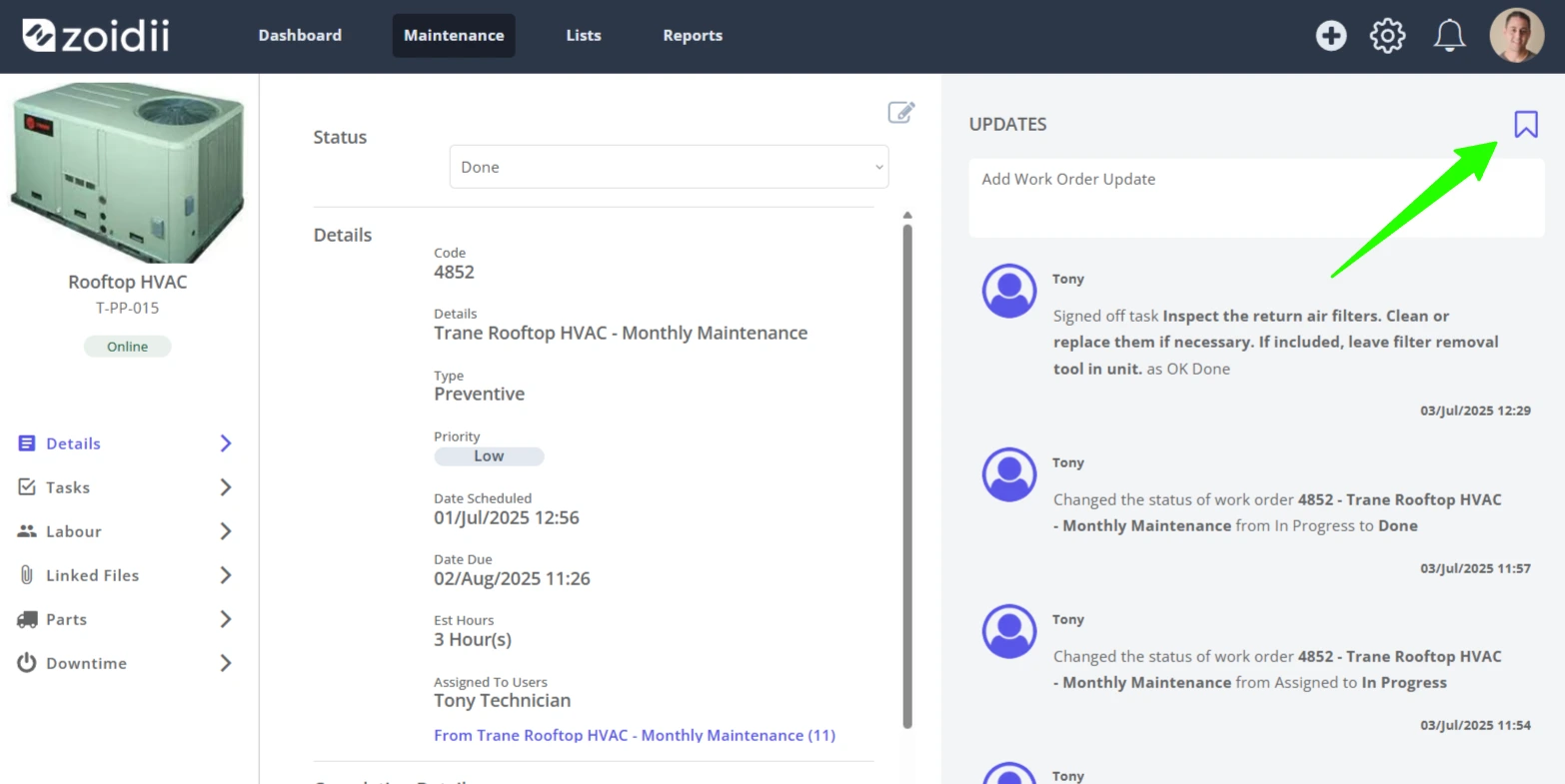Expand the Tasks sidebar chevron
This screenshot has height=784, width=1565.
pos(226,487)
